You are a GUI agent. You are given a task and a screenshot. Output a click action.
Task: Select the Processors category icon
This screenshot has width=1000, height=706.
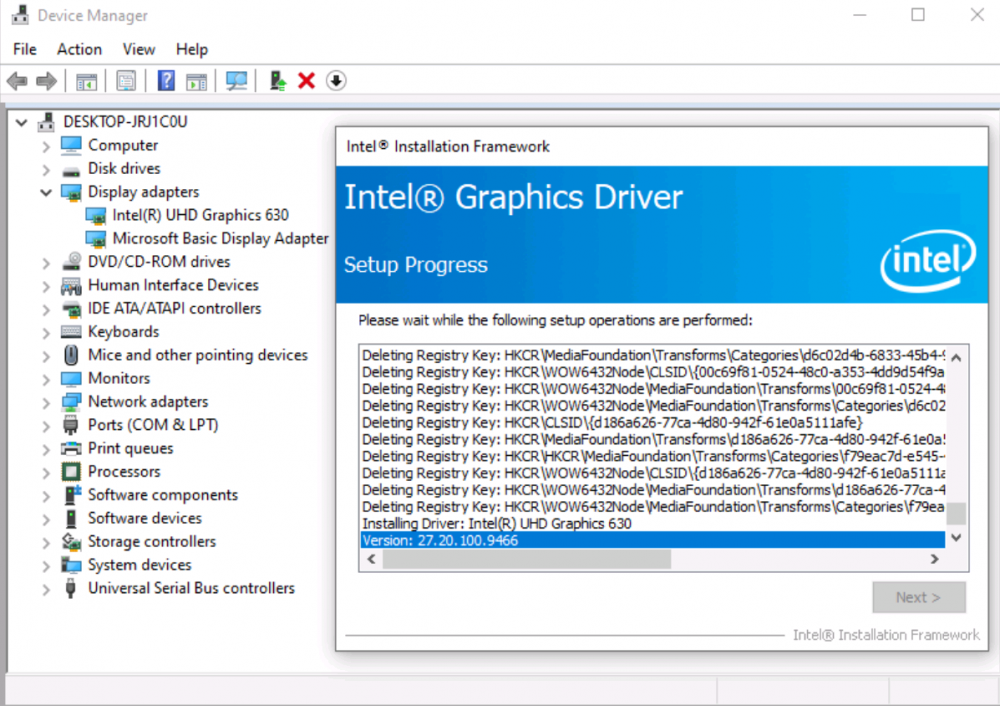(x=71, y=472)
